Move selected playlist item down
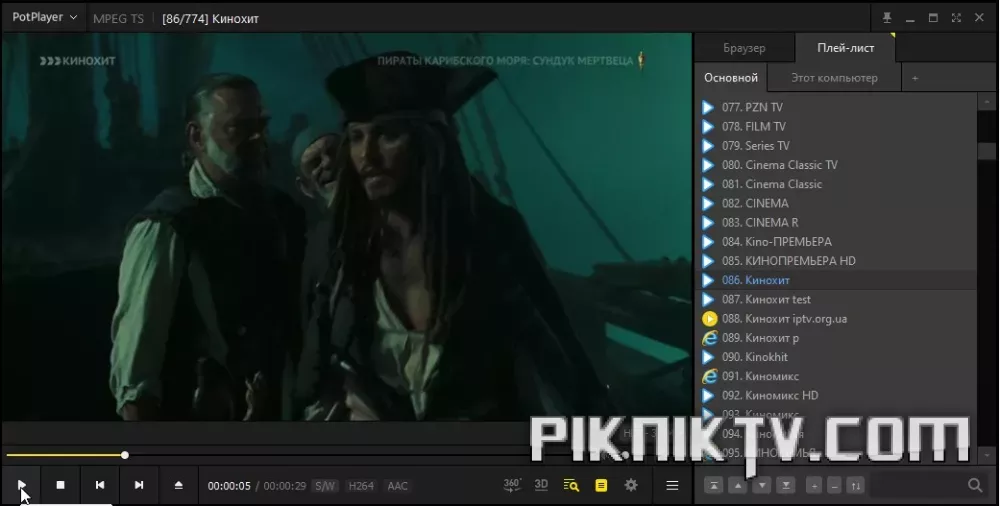This screenshot has width=1000, height=506. click(761, 486)
